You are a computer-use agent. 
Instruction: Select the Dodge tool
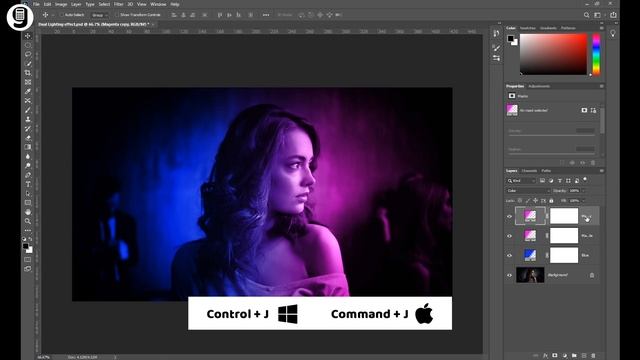tap(28, 166)
